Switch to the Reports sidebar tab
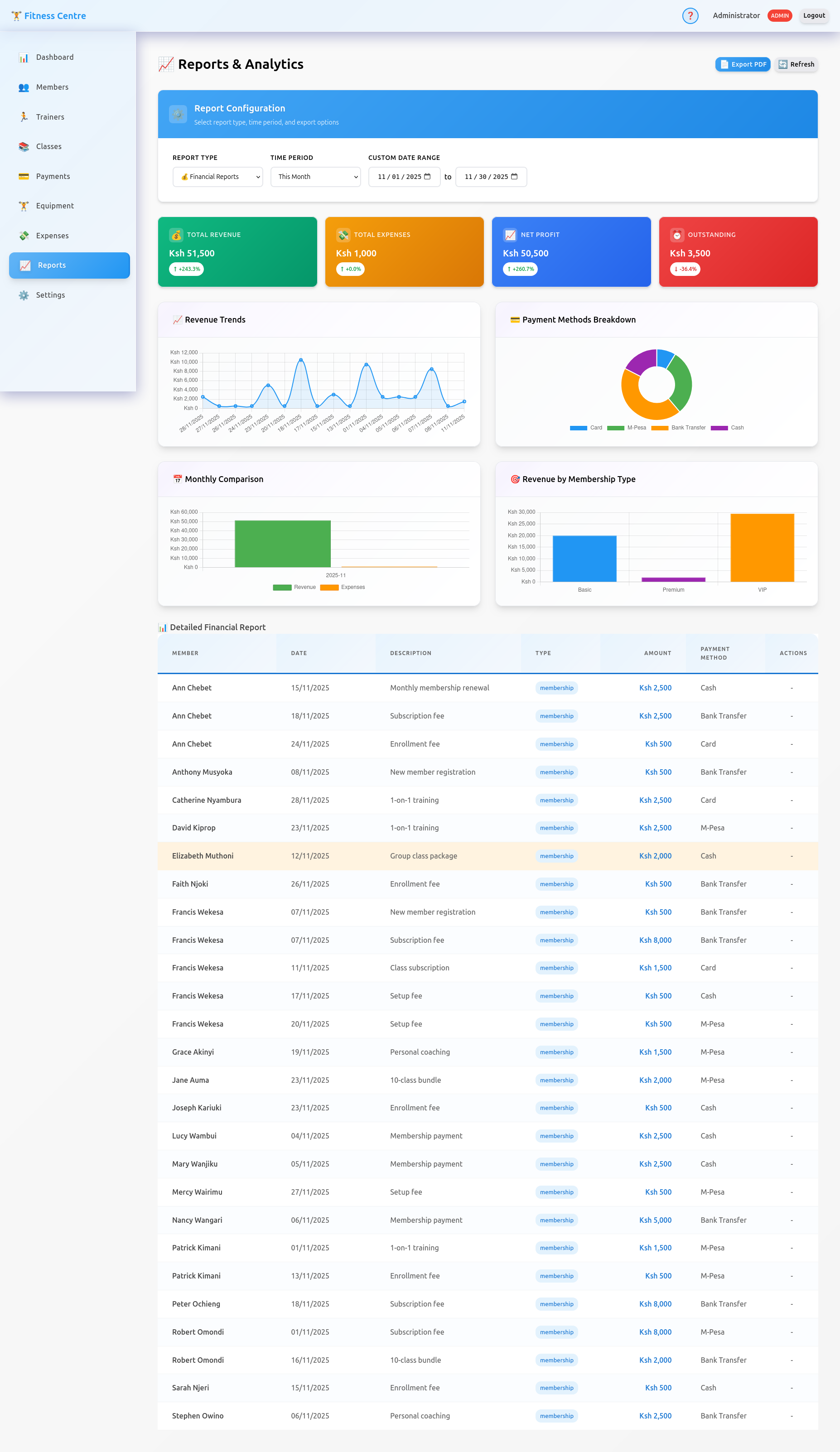The image size is (840, 1452). (x=69, y=265)
